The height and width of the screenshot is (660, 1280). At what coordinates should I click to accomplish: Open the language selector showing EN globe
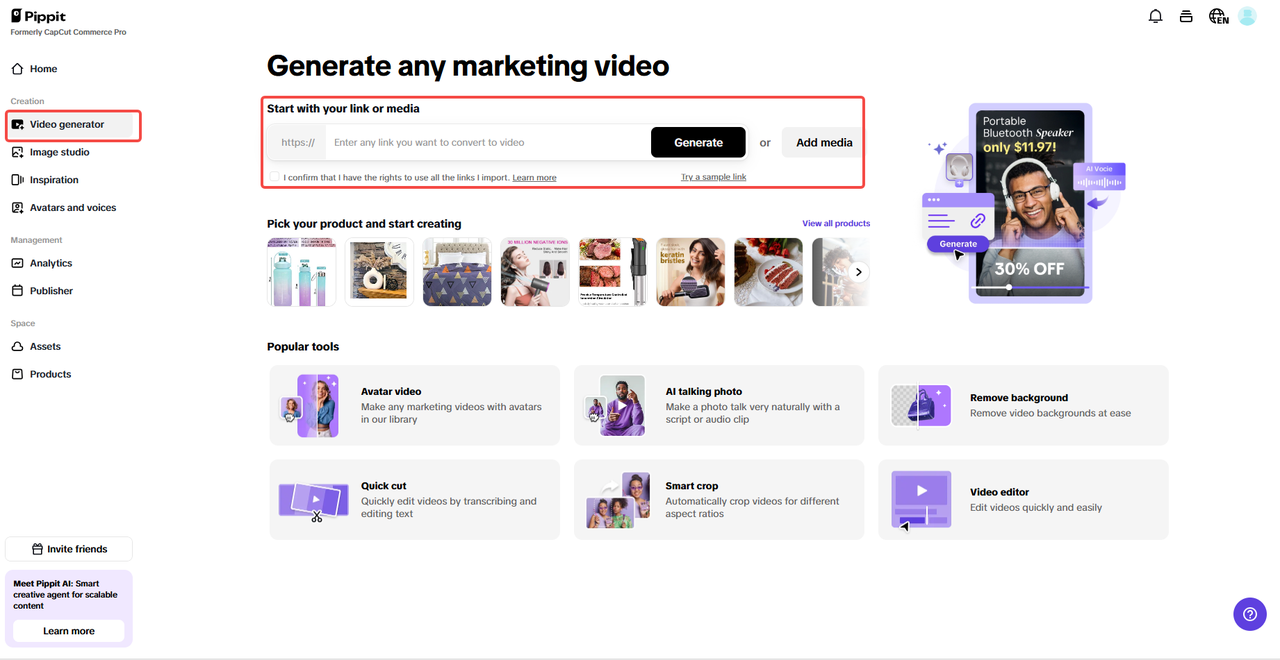1217,16
